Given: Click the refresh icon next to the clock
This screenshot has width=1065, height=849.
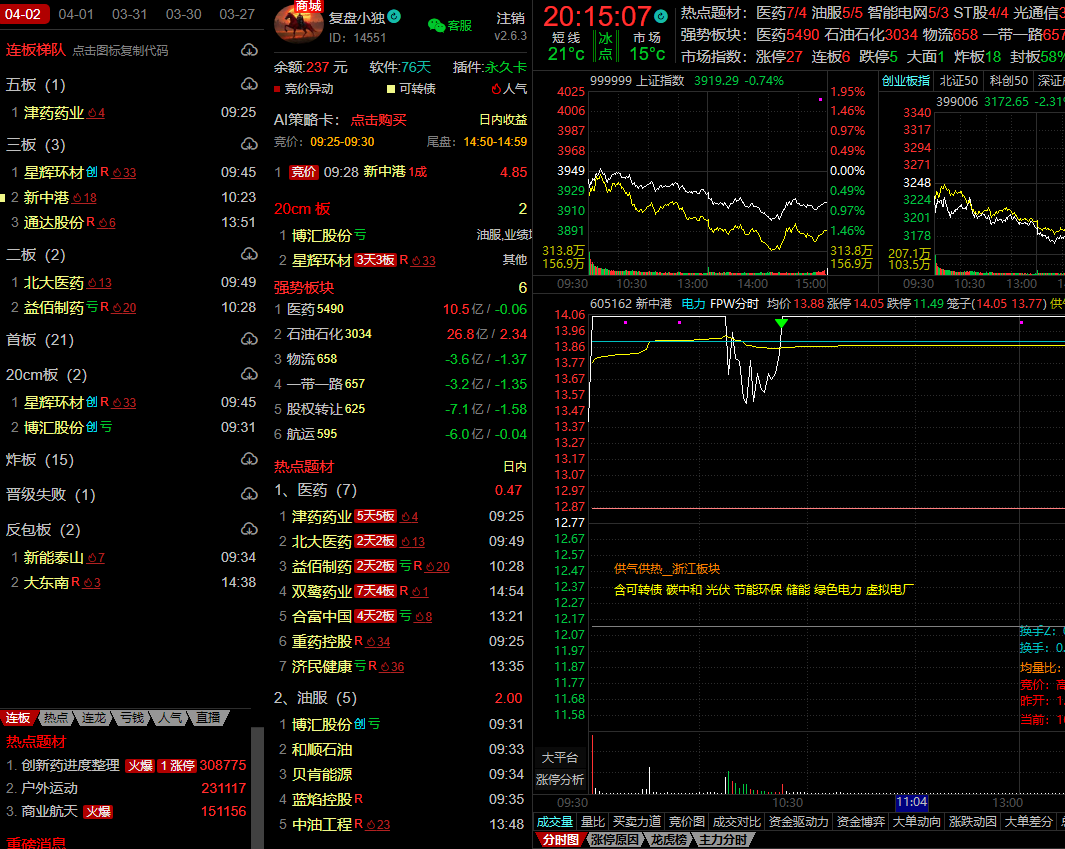Looking at the screenshot, I should 659,17.
